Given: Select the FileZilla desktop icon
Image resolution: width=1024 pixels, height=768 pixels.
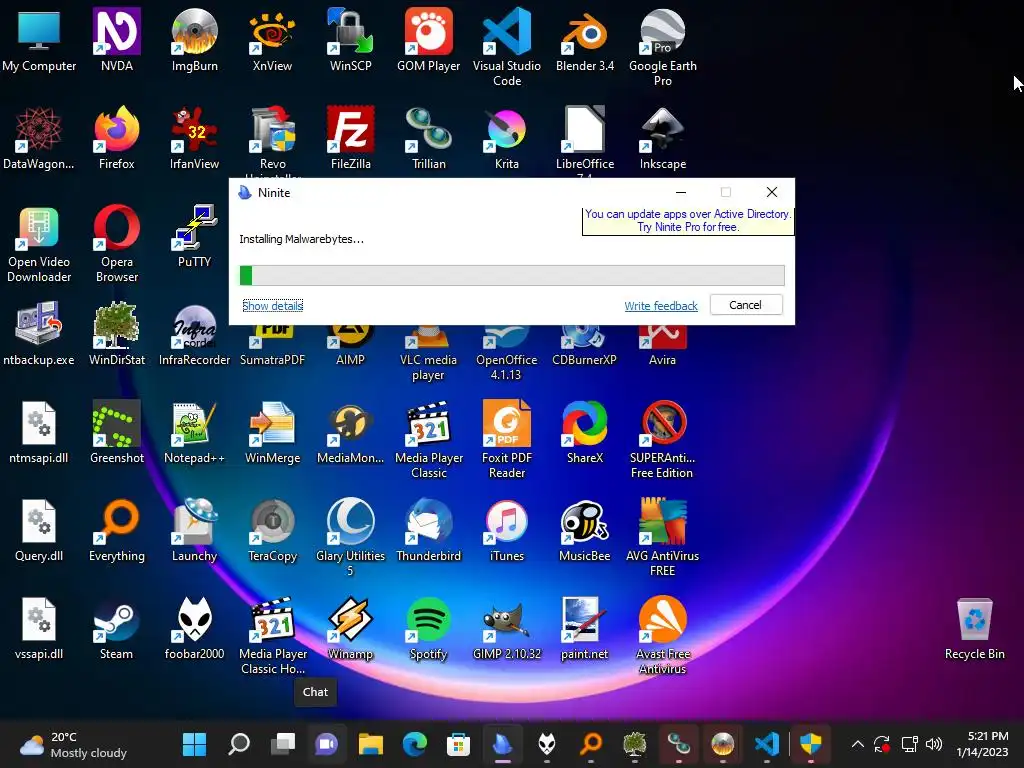Looking at the screenshot, I should (351, 138).
